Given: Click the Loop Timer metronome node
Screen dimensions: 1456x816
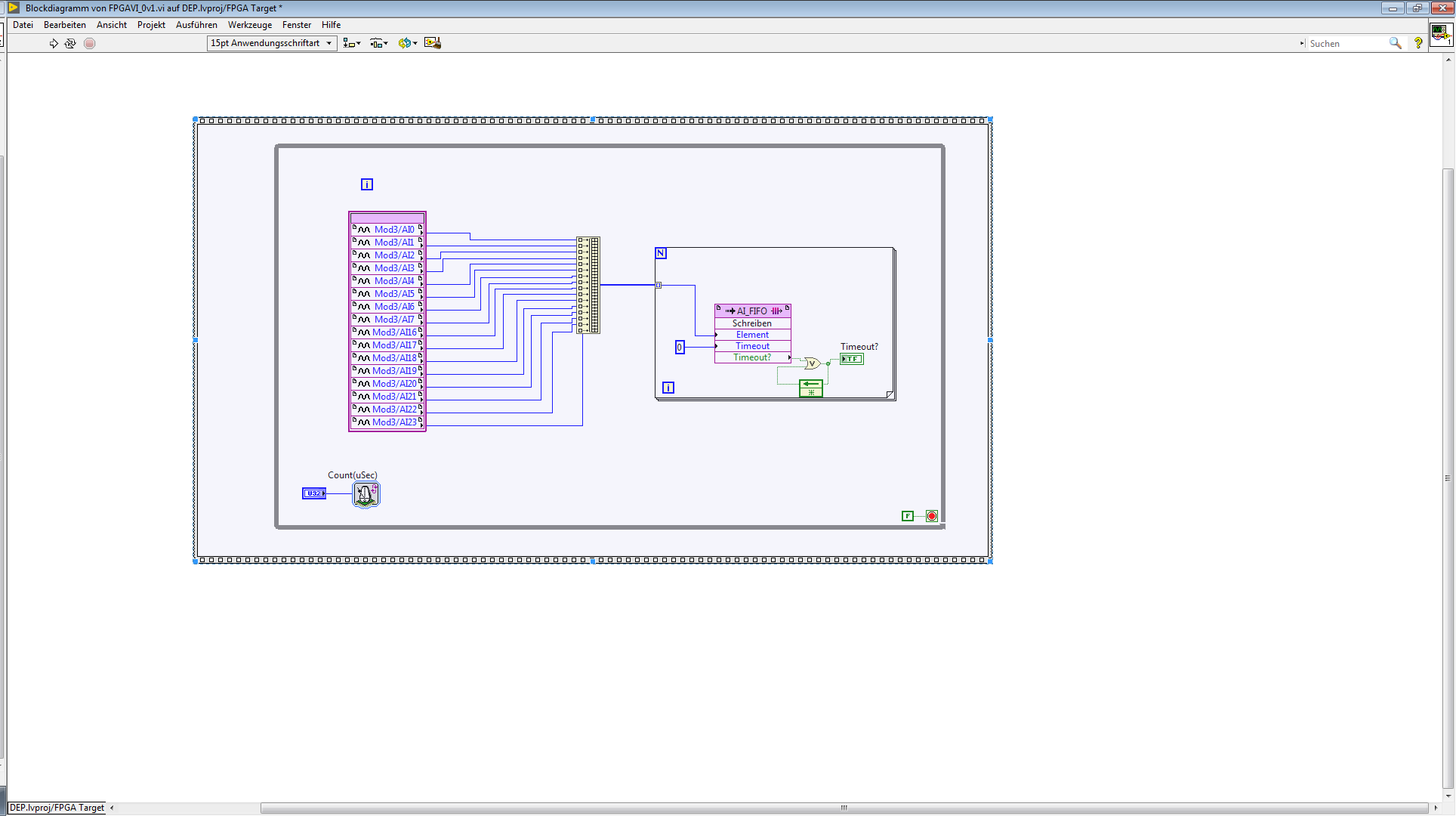Looking at the screenshot, I should [366, 494].
